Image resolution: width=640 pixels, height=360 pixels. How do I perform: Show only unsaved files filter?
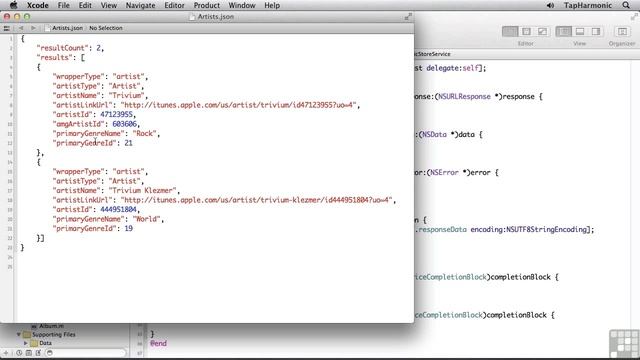pos(38,353)
